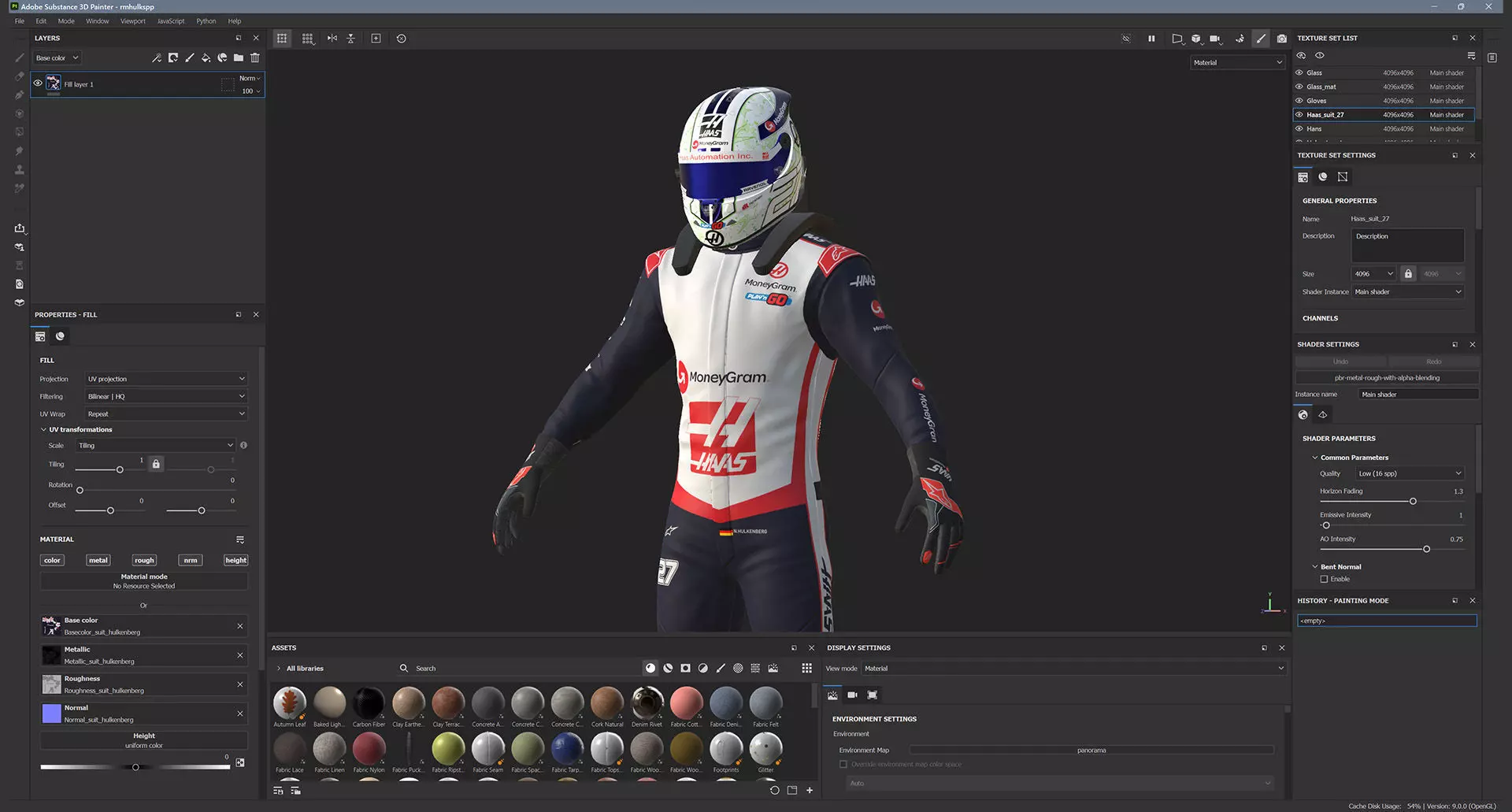1512x812 pixels.
Task: Click the Horizon Fading slider handle
Action: [1413, 501]
